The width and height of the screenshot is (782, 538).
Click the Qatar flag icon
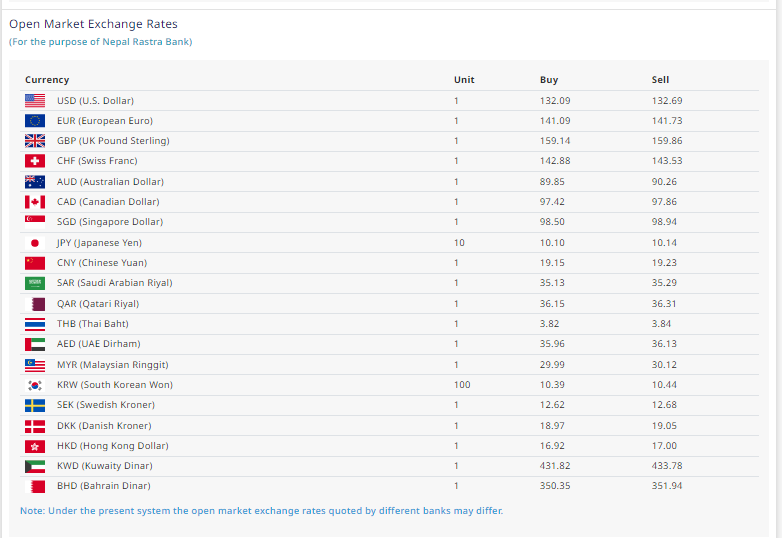pyautogui.click(x=35, y=304)
